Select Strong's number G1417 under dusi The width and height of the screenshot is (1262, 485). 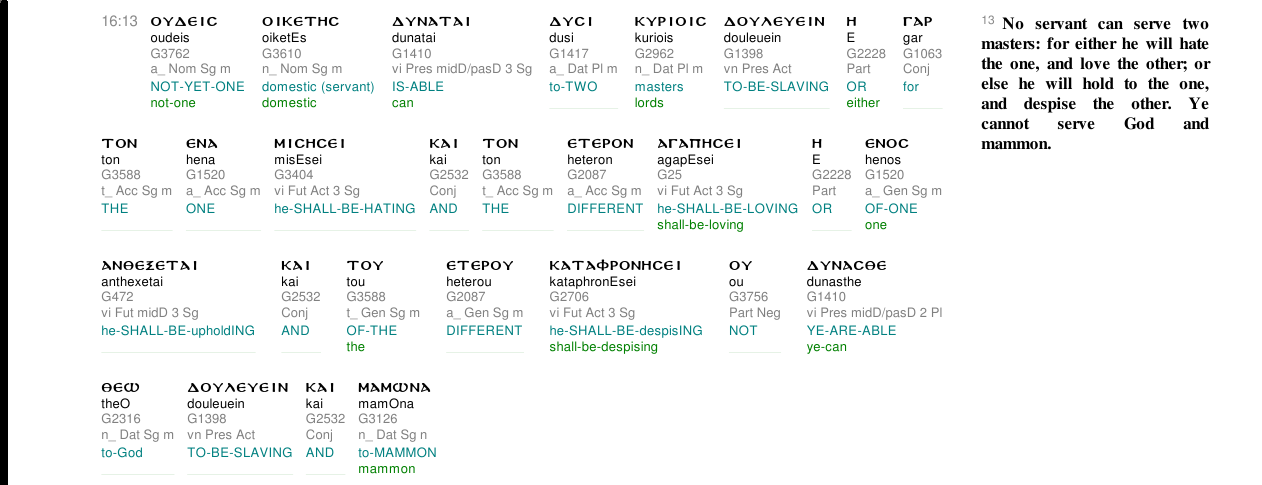point(569,53)
